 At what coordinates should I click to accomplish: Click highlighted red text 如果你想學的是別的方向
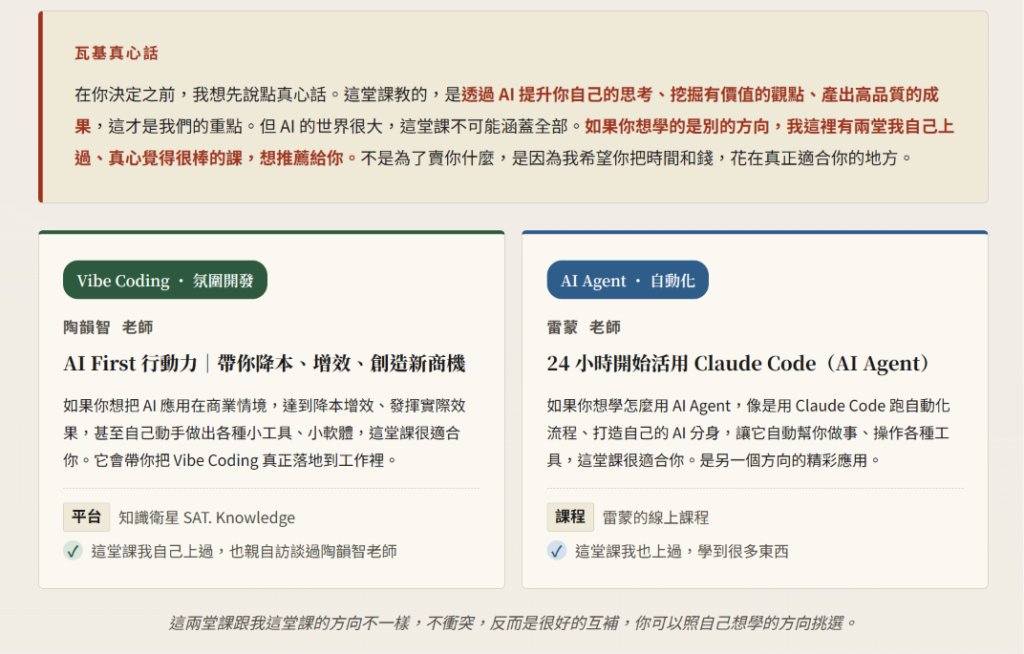tap(677, 126)
